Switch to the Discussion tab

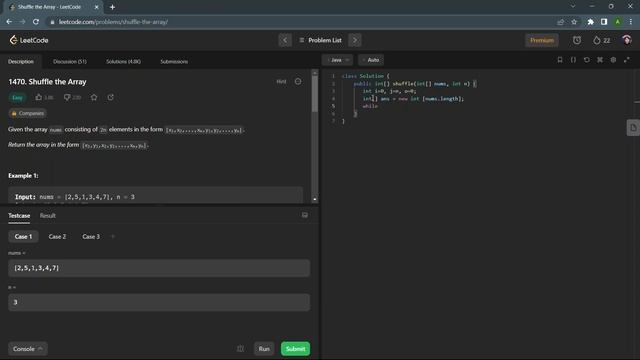pos(70,62)
